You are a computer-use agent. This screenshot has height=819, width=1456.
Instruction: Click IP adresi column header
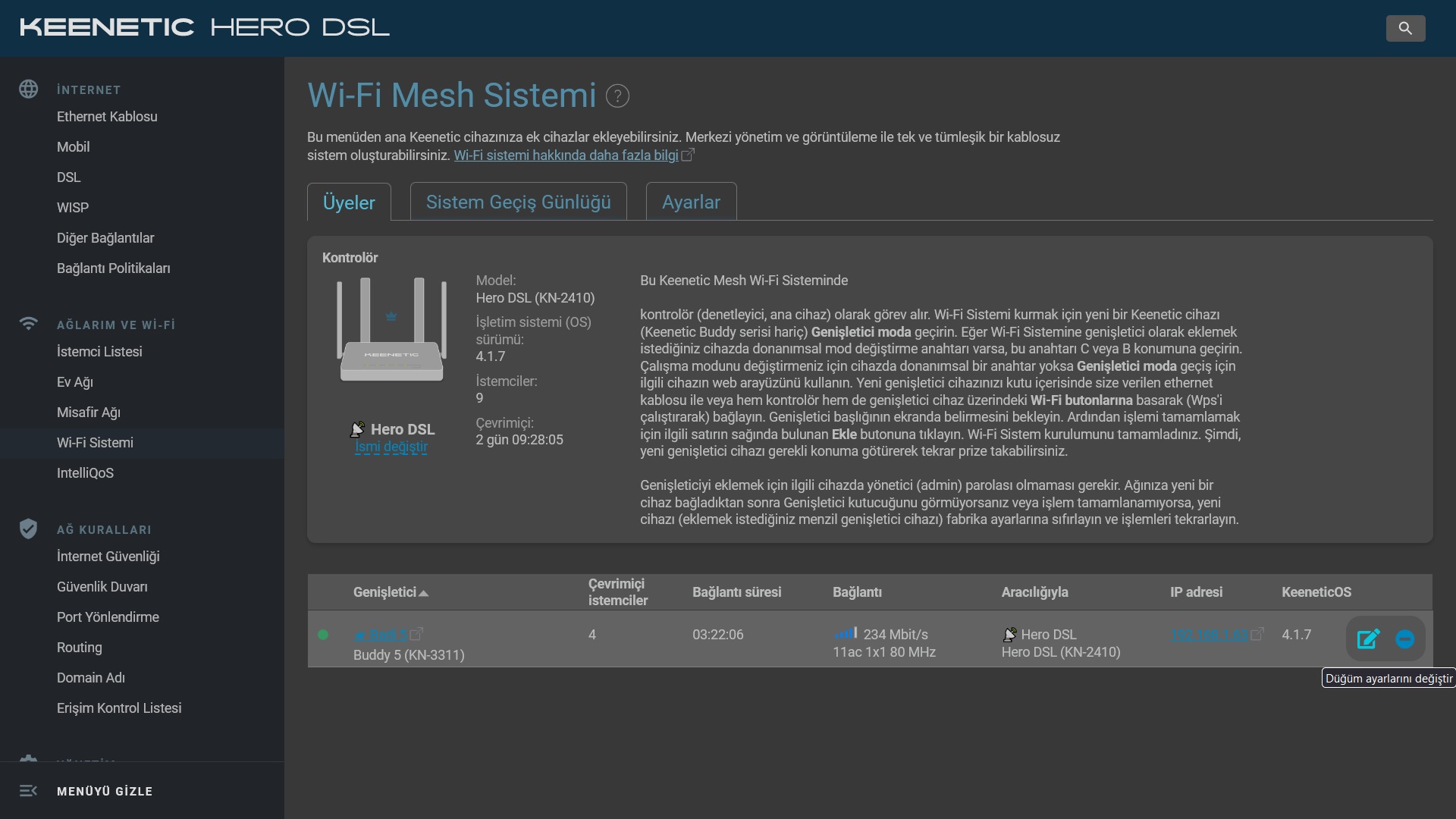[x=1196, y=592]
